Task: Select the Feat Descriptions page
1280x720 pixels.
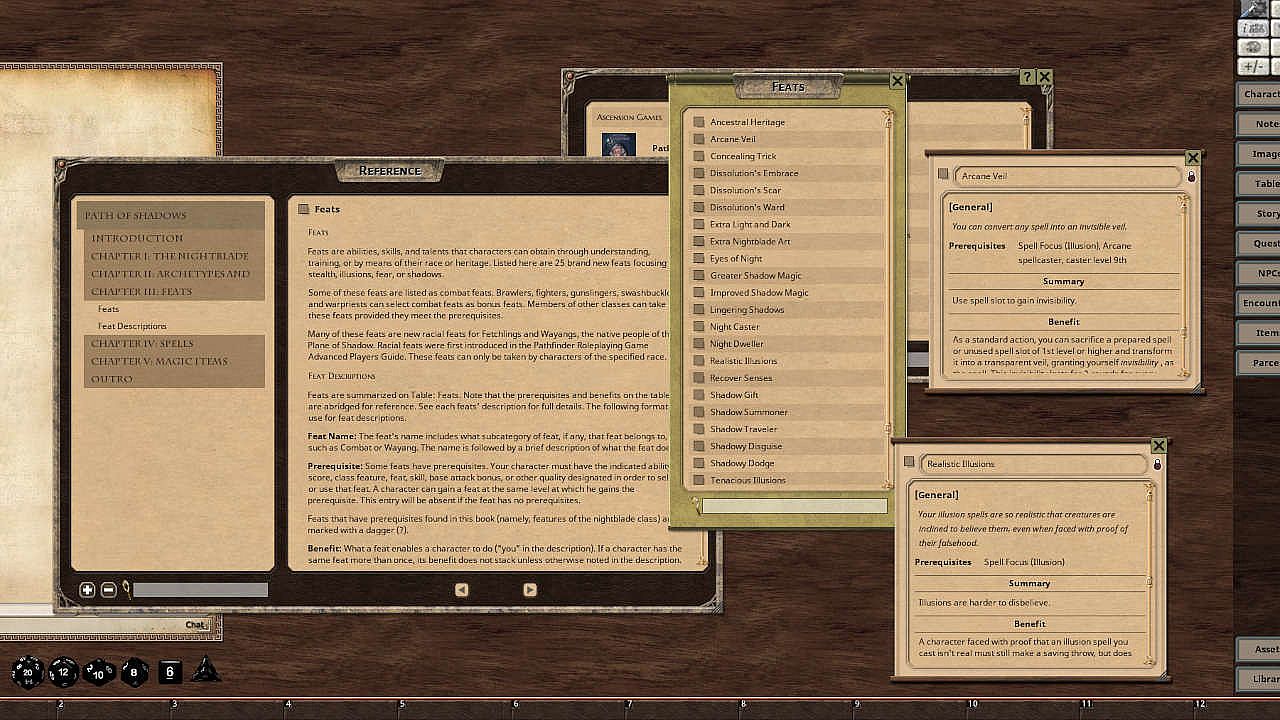Action: click(132, 326)
